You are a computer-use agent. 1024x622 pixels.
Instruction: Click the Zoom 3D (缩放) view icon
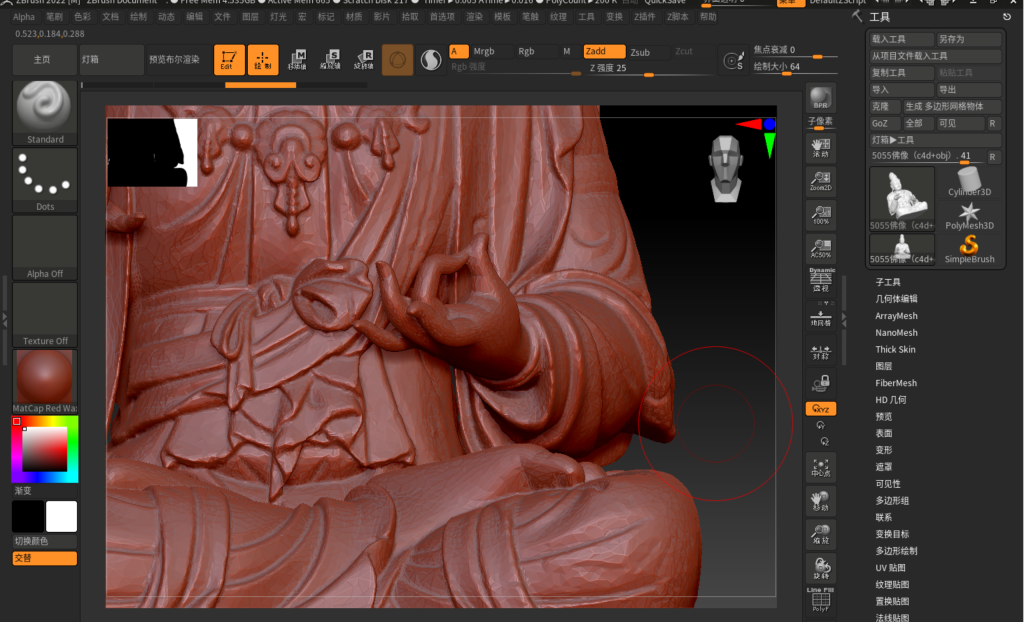pos(820,534)
